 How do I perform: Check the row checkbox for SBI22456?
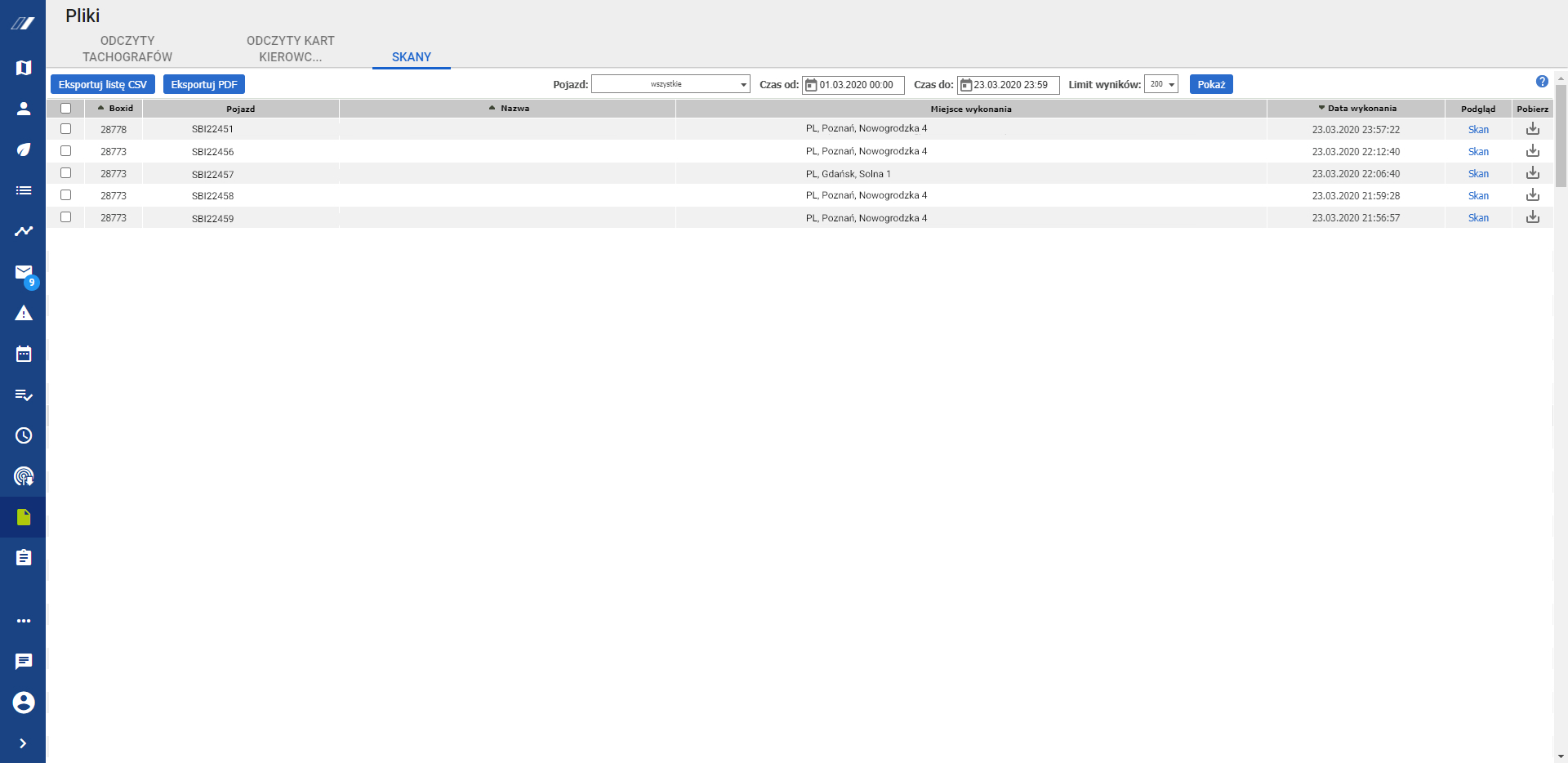(66, 151)
